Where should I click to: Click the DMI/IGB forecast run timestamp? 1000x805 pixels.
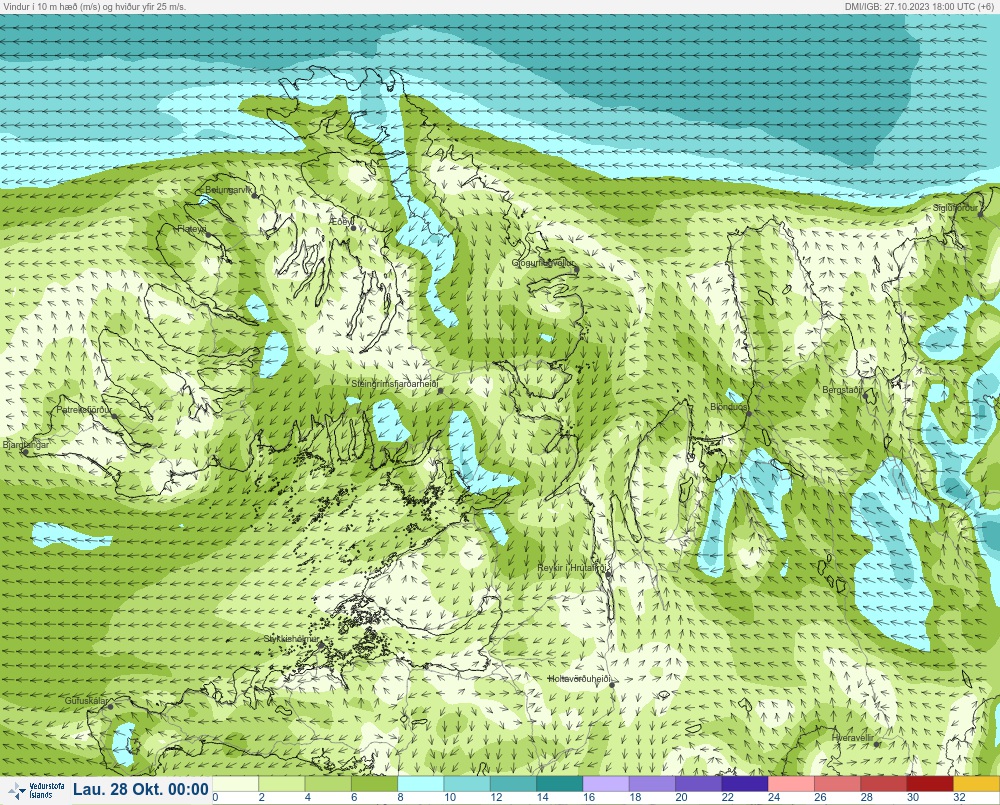[x=920, y=6]
